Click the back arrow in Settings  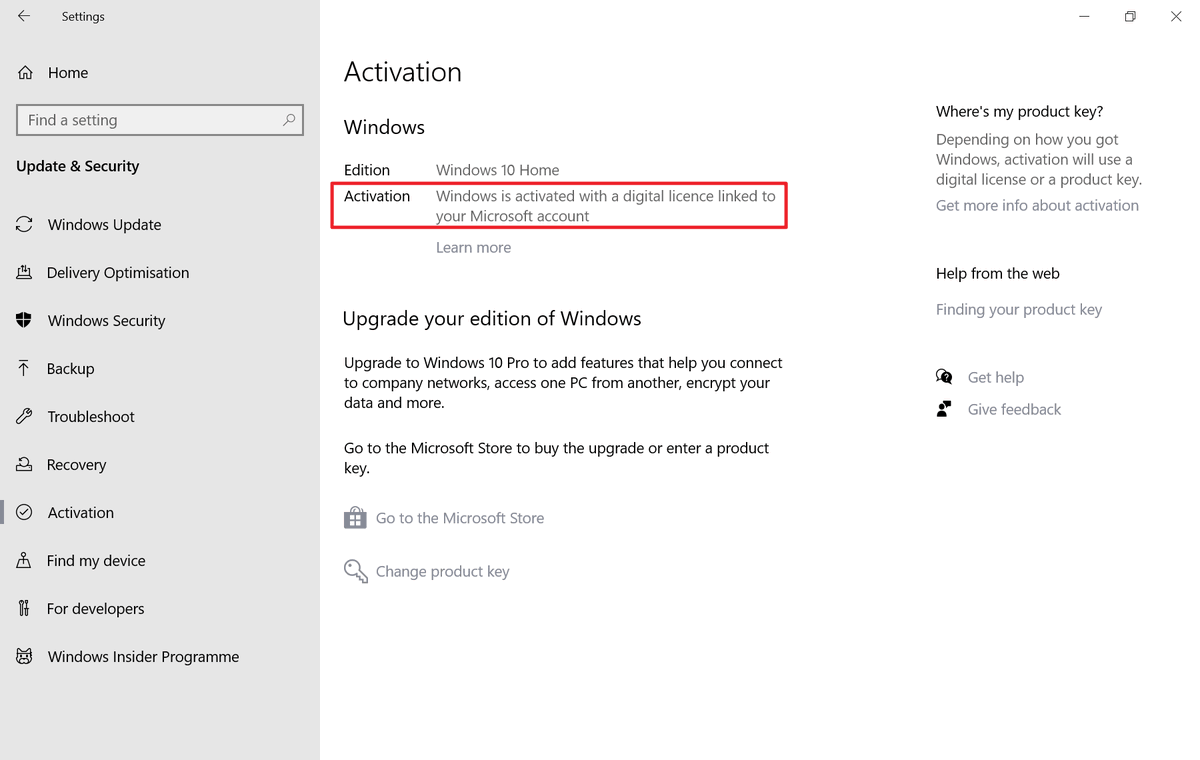24,16
